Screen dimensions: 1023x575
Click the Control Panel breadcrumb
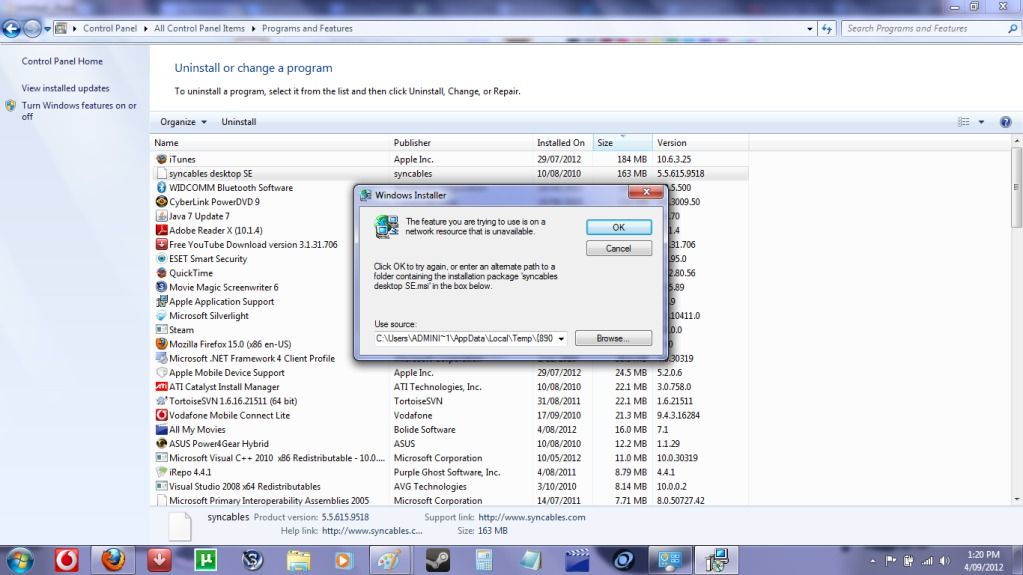110,29
